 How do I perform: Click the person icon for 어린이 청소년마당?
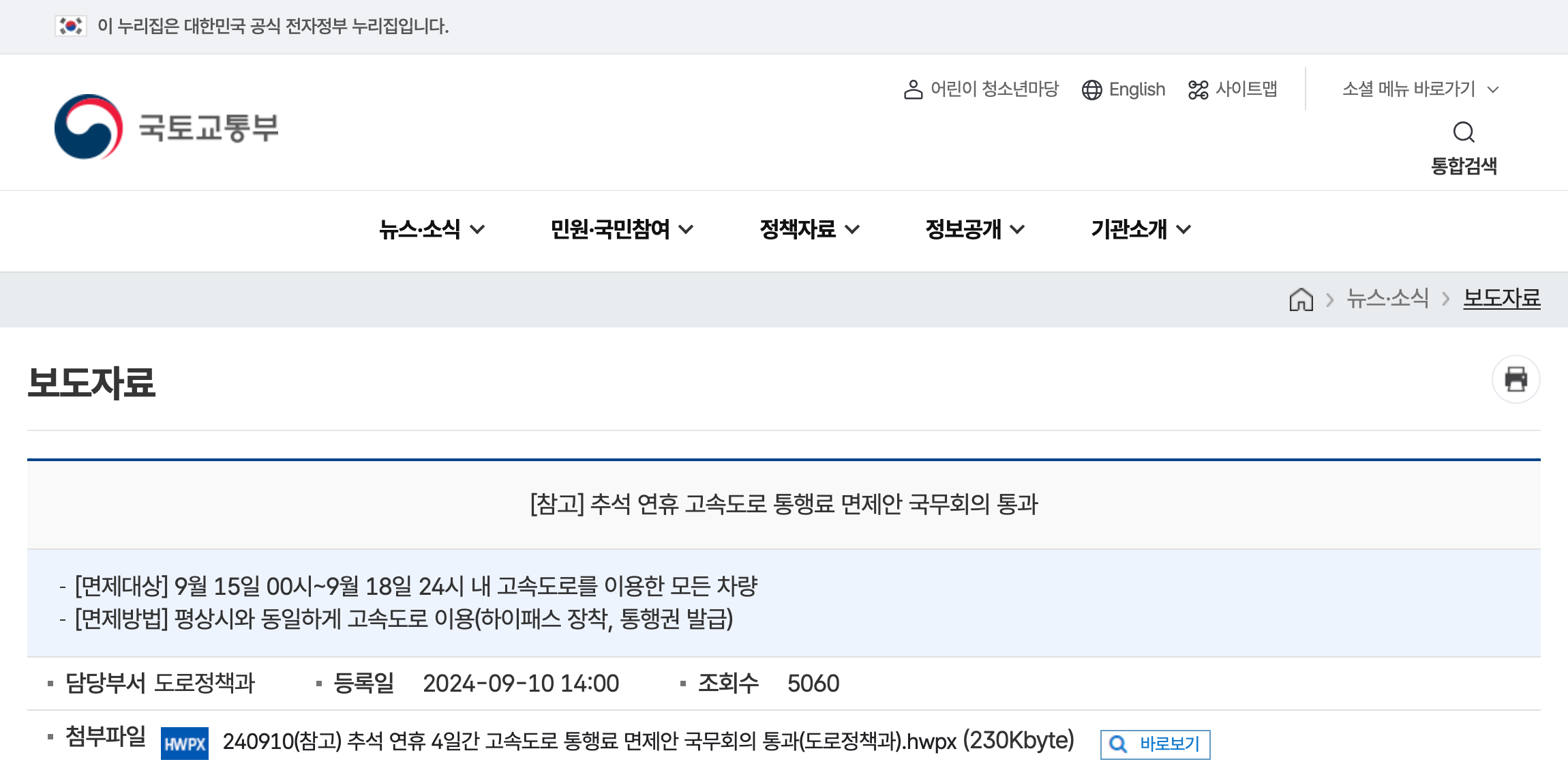pos(913,90)
